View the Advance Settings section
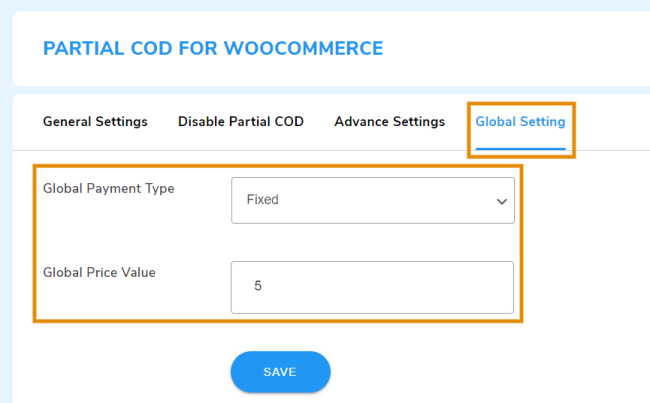Viewport: 650px width, 403px height. tap(389, 122)
